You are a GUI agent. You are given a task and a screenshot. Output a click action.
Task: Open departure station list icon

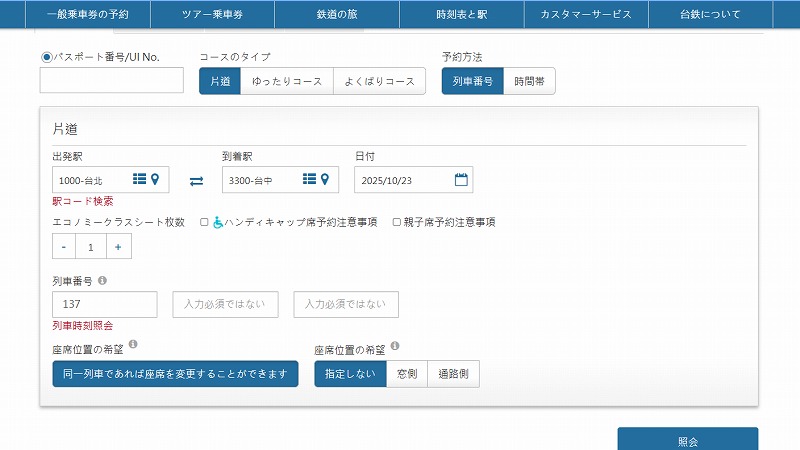click(x=139, y=179)
